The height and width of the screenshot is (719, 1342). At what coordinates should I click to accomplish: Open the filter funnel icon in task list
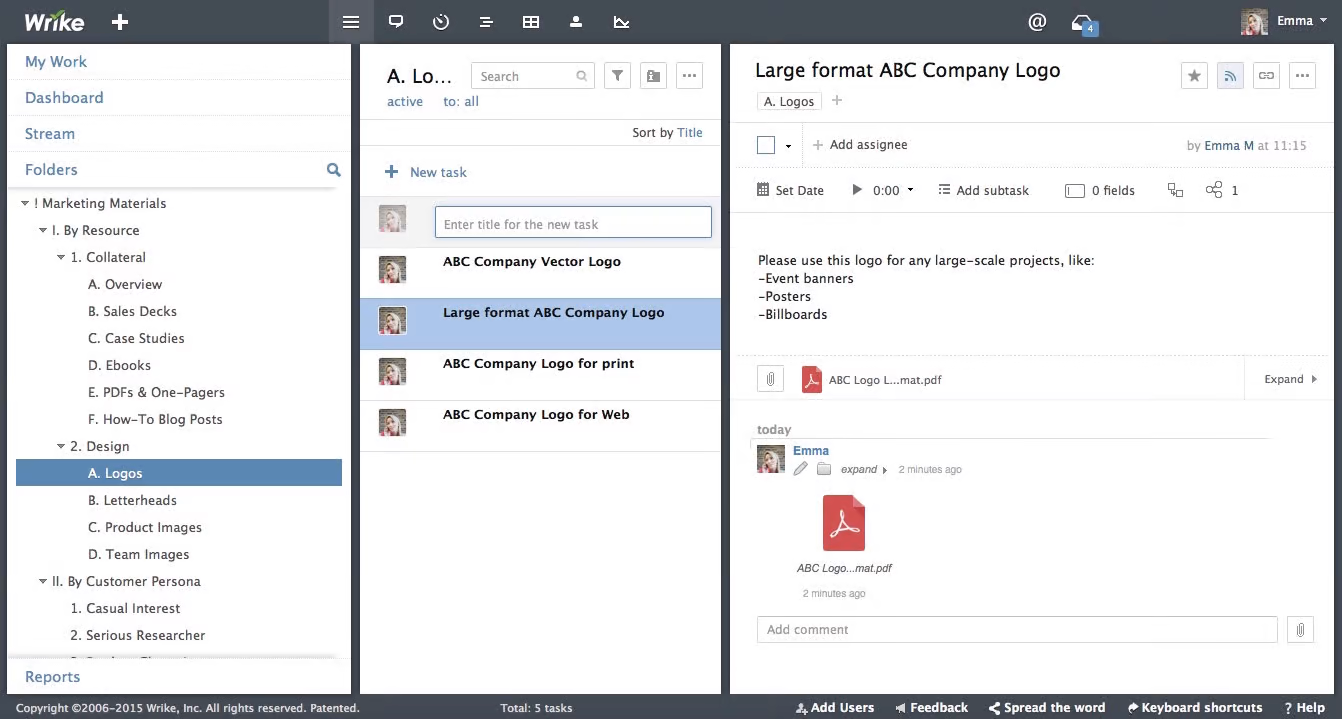(618, 76)
